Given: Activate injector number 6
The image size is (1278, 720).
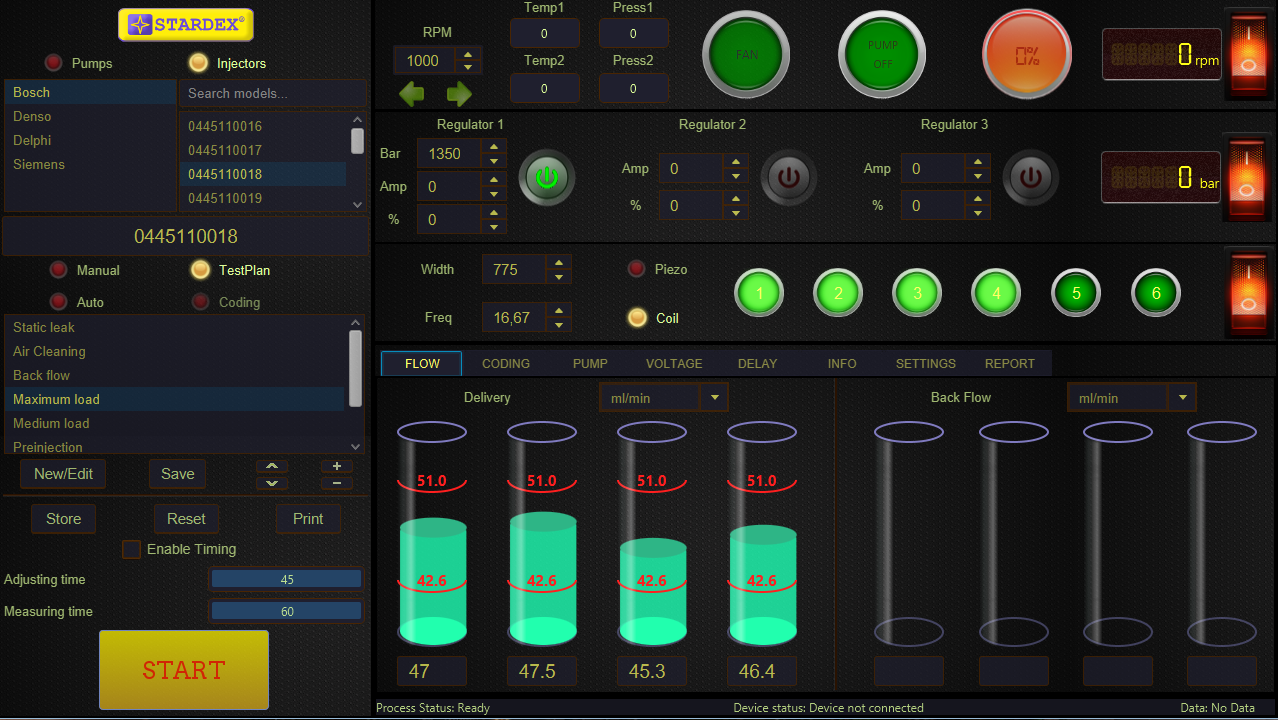Looking at the screenshot, I should pyautogui.click(x=1155, y=292).
